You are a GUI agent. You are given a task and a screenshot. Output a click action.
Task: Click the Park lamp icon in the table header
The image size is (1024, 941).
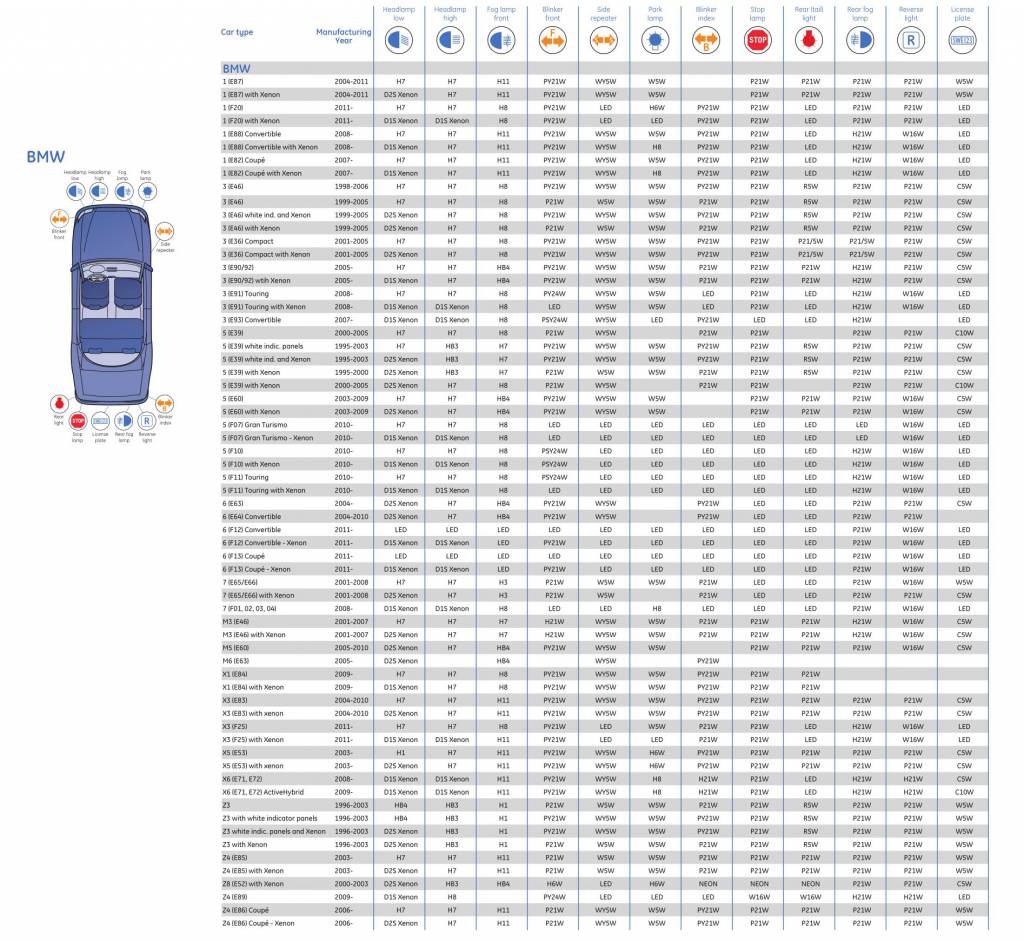coord(655,40)
